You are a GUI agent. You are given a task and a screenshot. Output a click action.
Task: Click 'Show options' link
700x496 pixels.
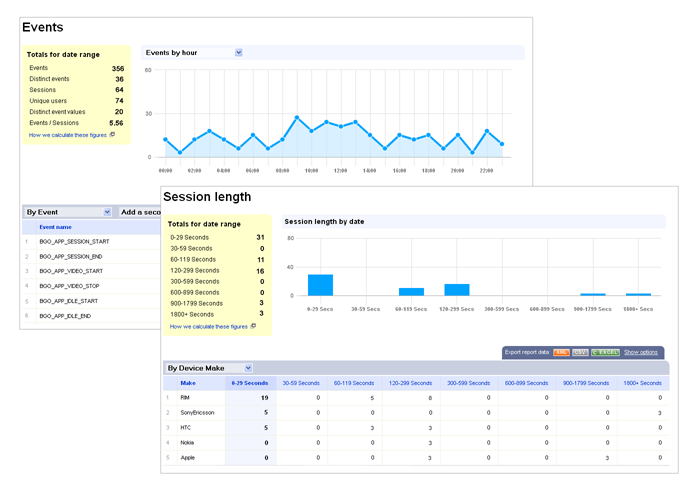coord(641,352)
